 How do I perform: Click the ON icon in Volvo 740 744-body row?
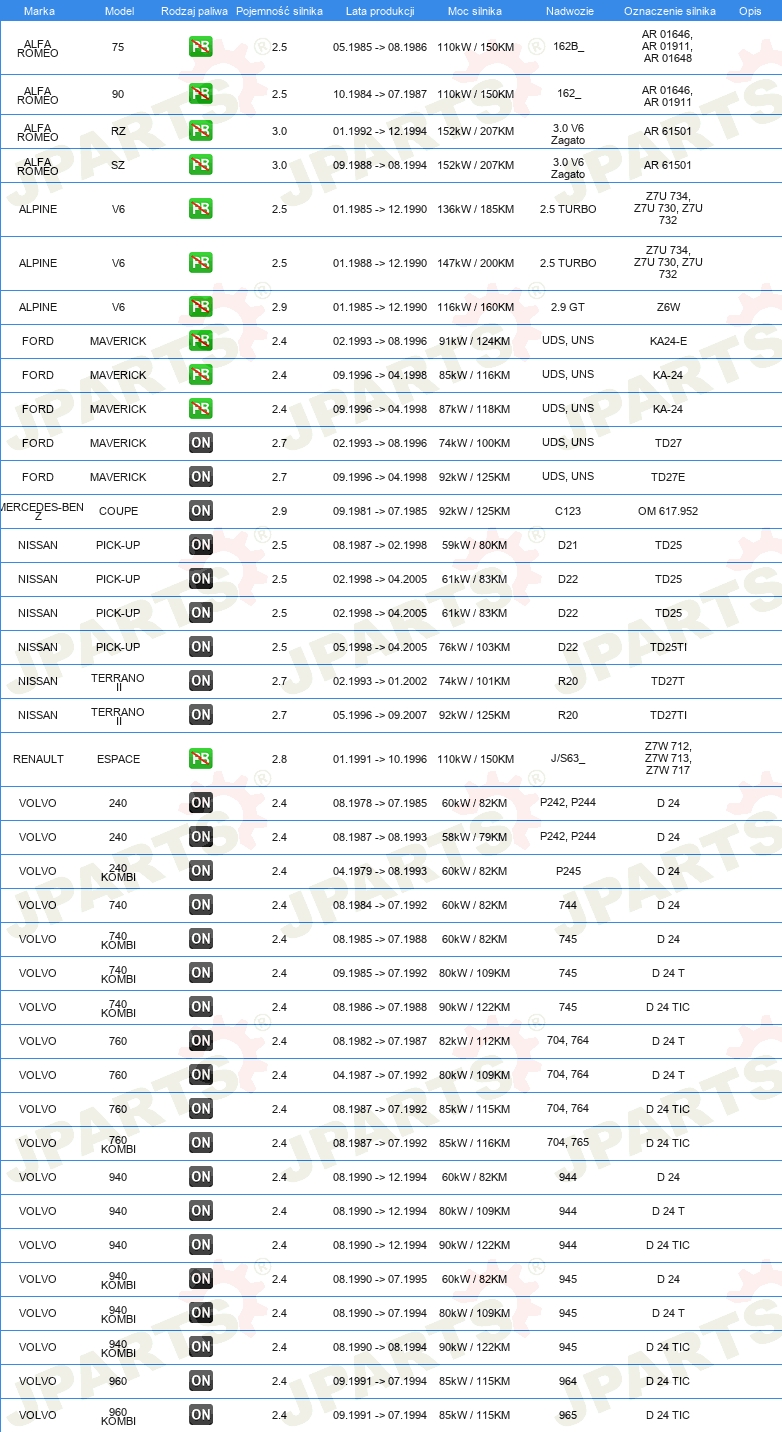coord(200,905)
